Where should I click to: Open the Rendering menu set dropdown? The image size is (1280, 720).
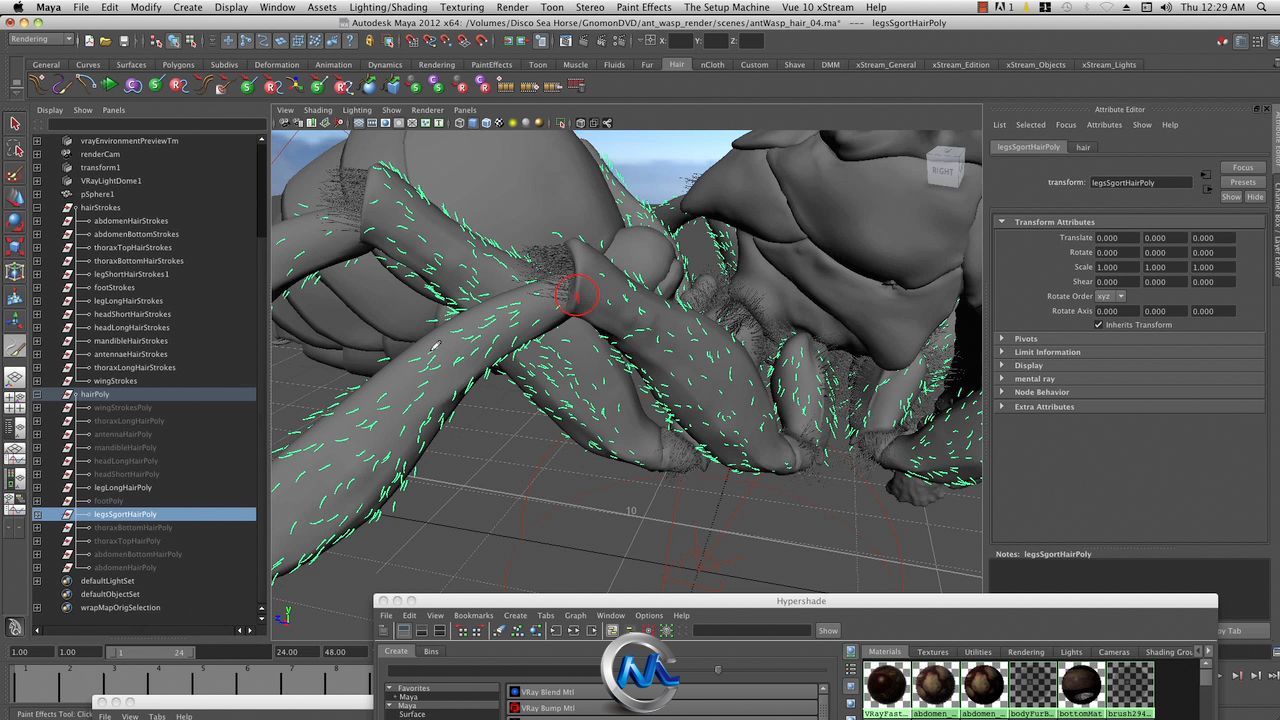tap(40, 40)
